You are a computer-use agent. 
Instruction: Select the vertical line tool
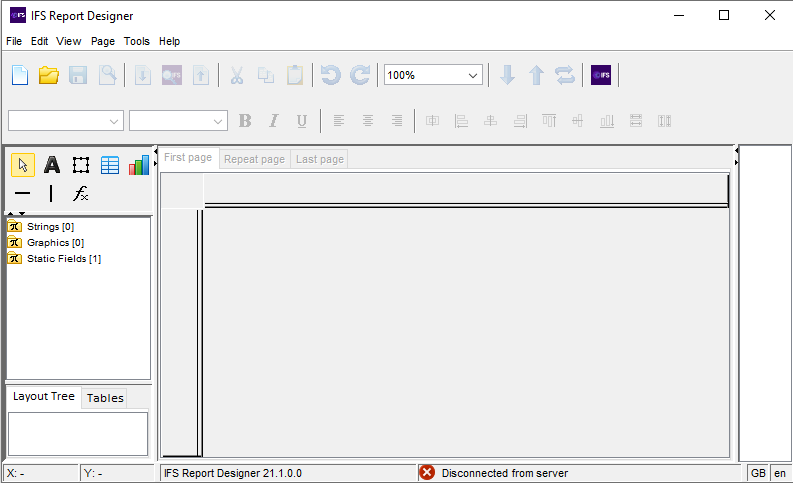[52, 194]
